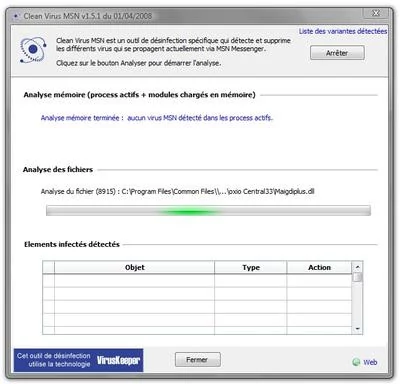The height and width of the screenshot is (384, 400).
Task: Sort by the Type column header
Action: (x=251, y=267)
